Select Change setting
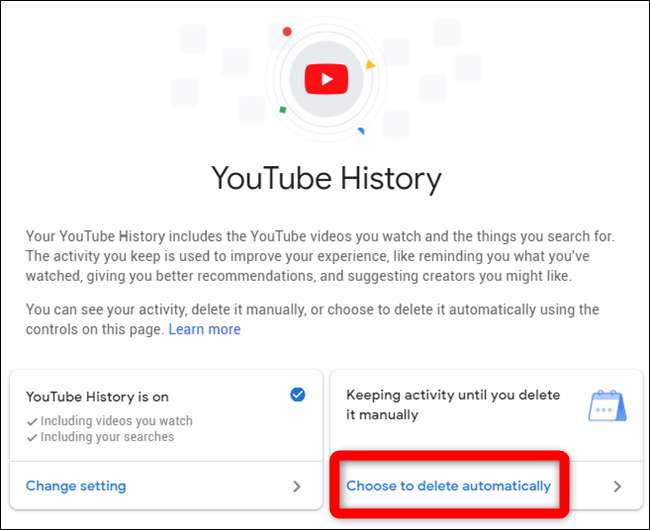Image resolution: width=650 pixels, height=530 pixels. click(76, 486)
